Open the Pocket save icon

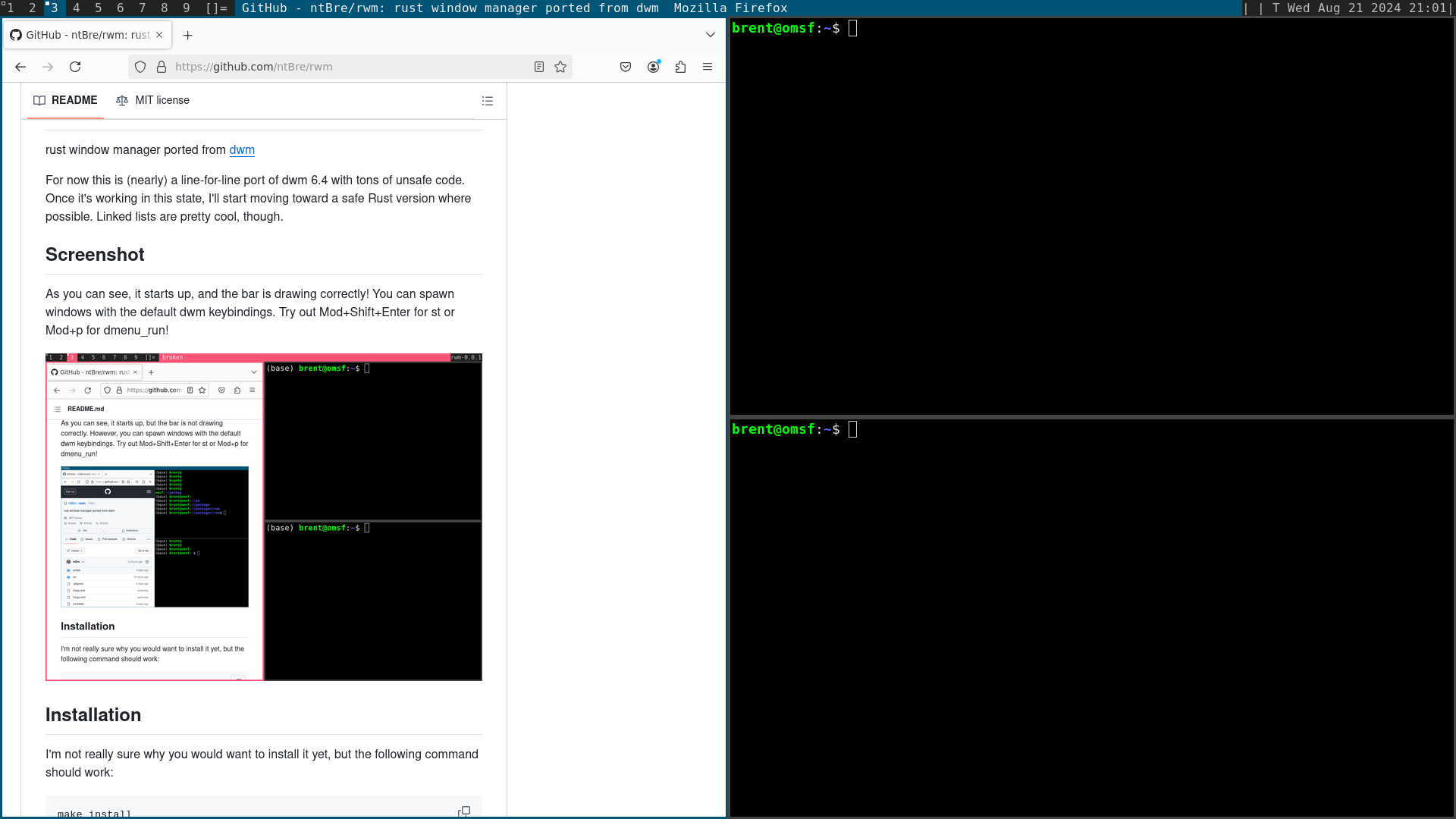(626, 67)
